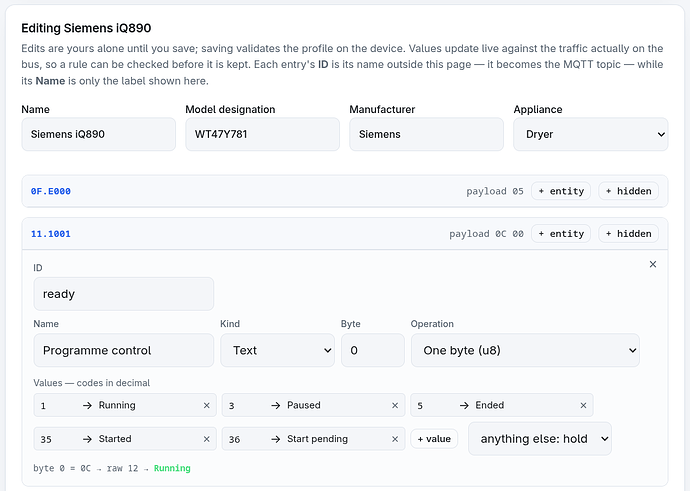
Task: Edit the ID field containing ready
Action: 124,294
